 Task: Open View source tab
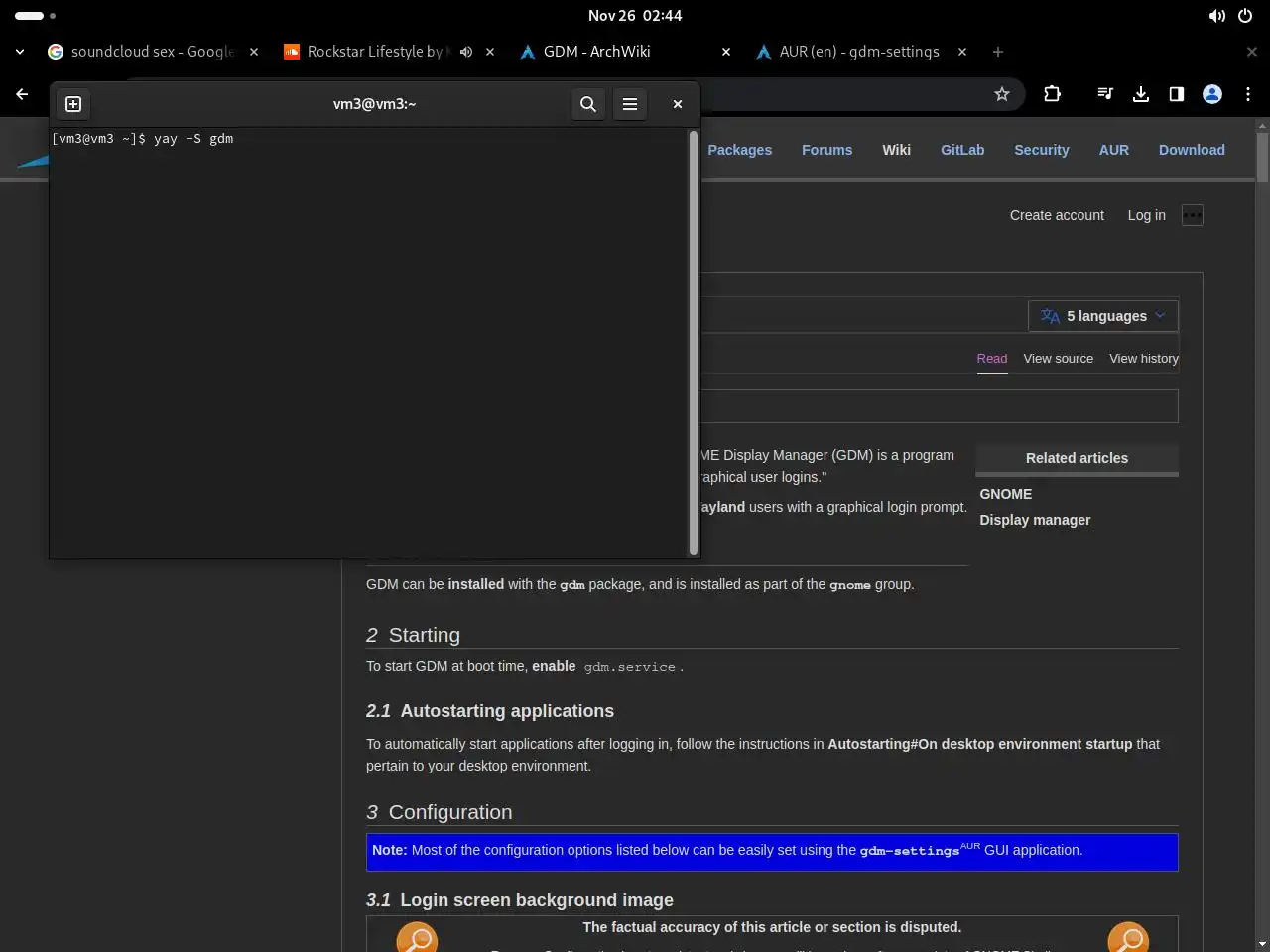coord(1059,359)
